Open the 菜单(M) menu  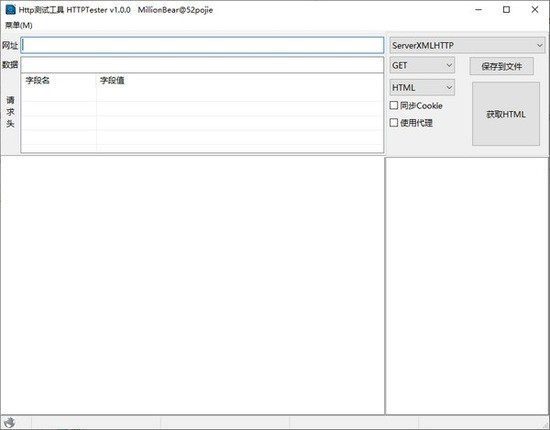pos(19,25)
